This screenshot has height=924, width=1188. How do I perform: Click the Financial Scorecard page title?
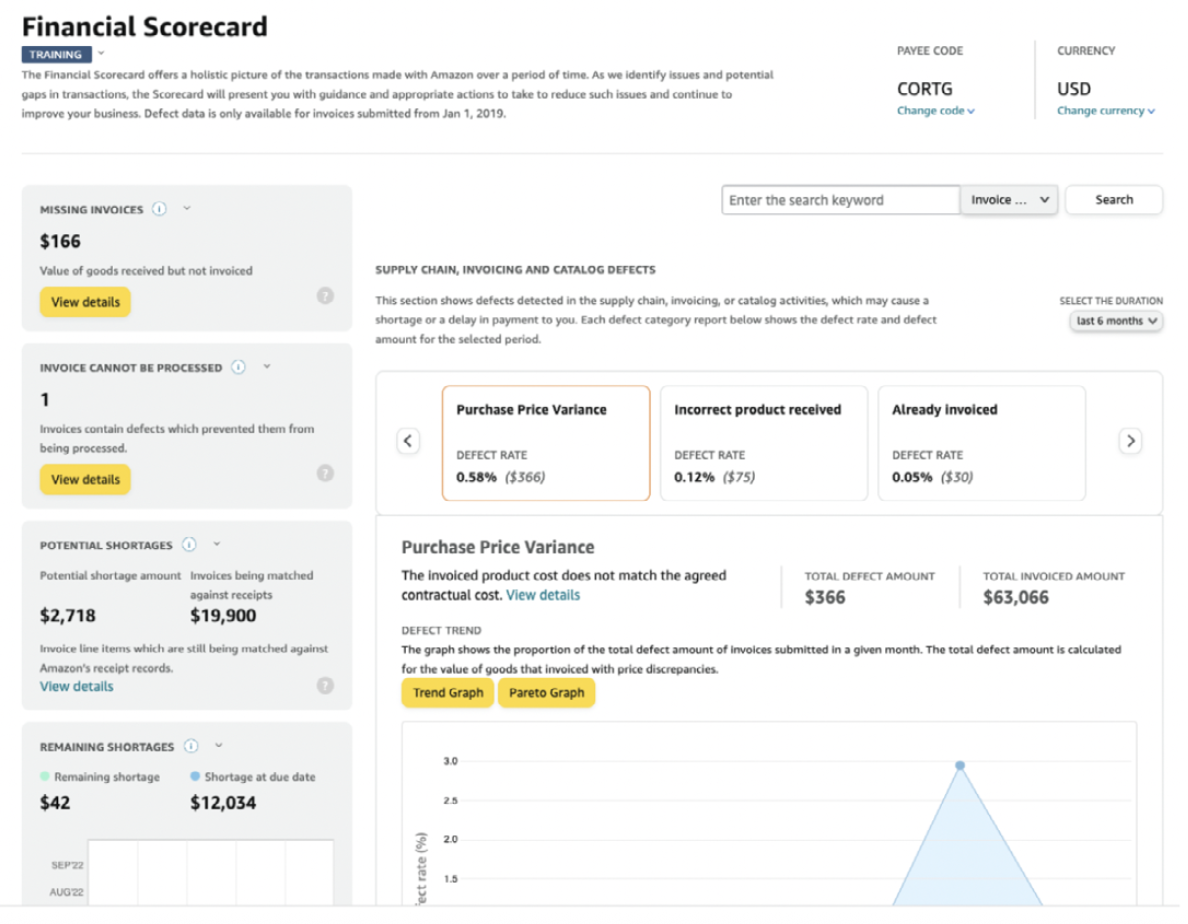(145, 27)
